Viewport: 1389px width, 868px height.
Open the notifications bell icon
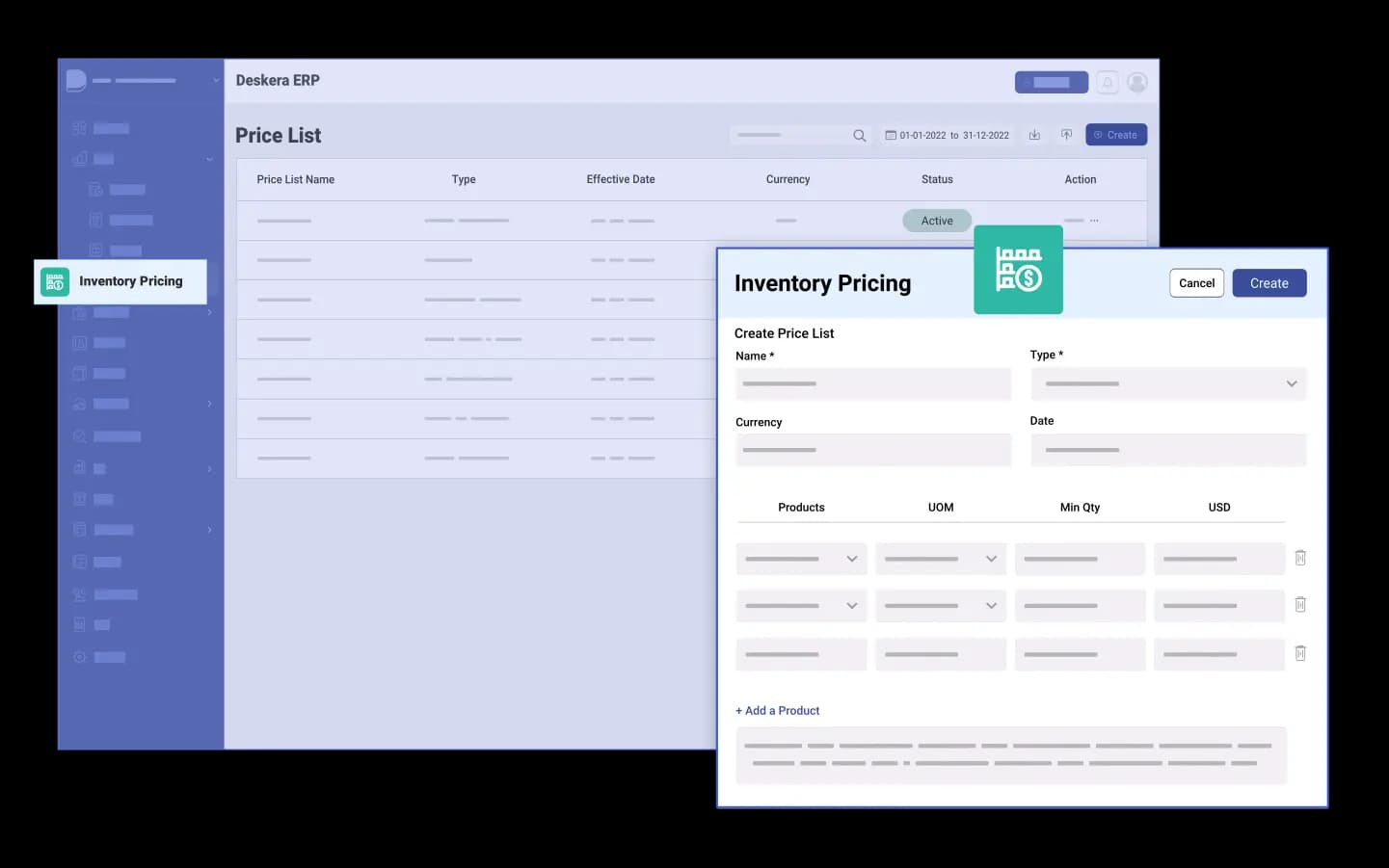pyautogui.click(x=1108, y=83)
